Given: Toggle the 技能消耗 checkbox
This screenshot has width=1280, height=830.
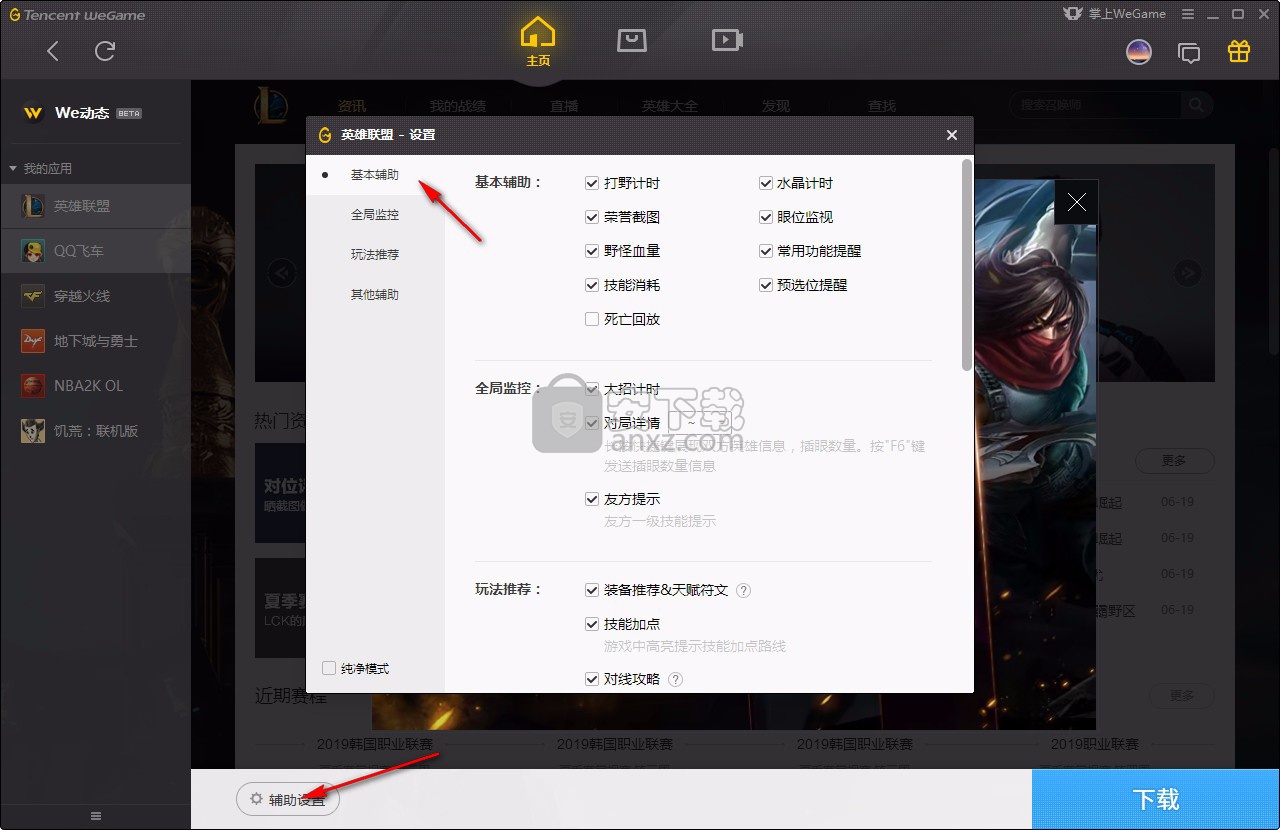Looking at the screenshot, I should click(592, 285).
